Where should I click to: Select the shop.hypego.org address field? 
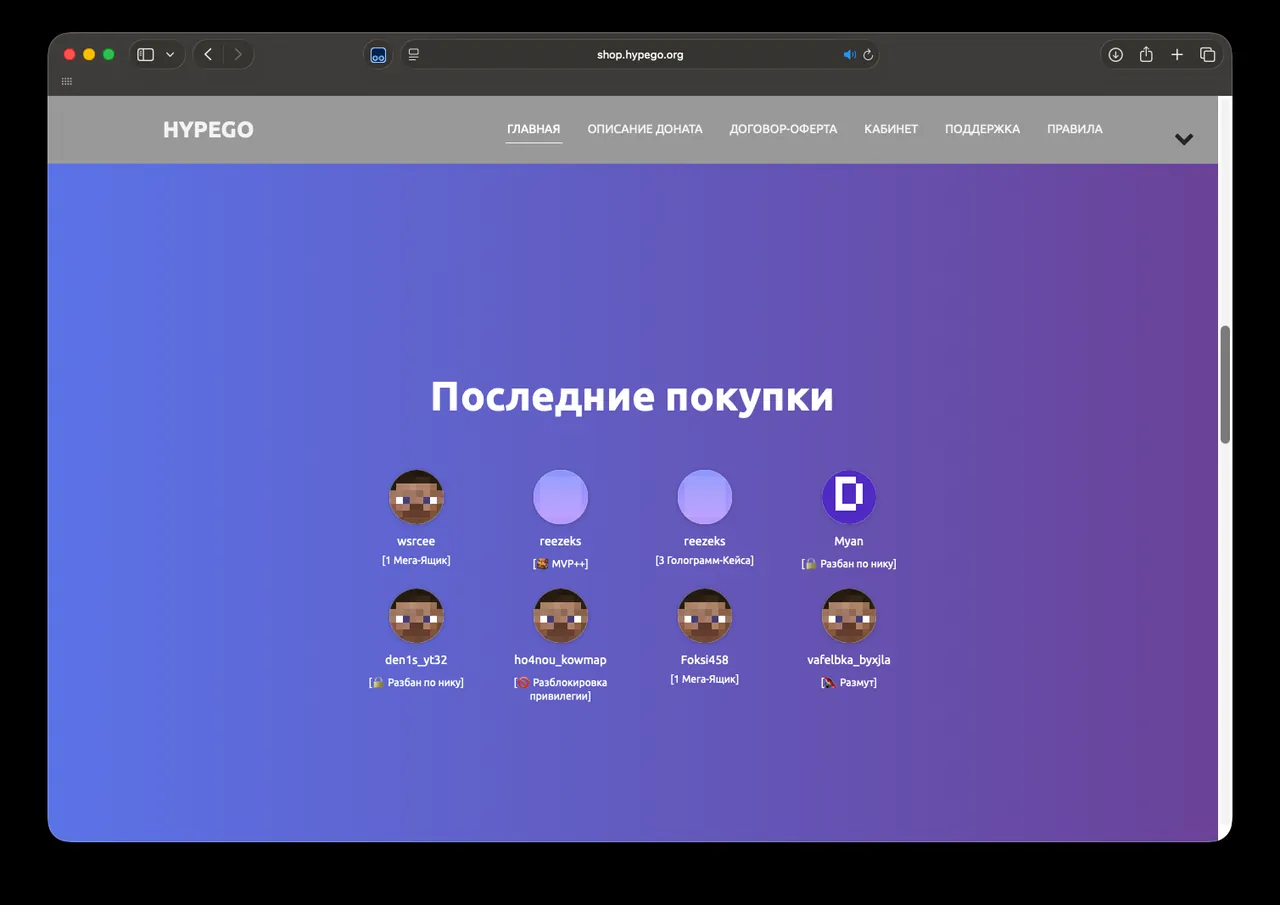(640, 55)
